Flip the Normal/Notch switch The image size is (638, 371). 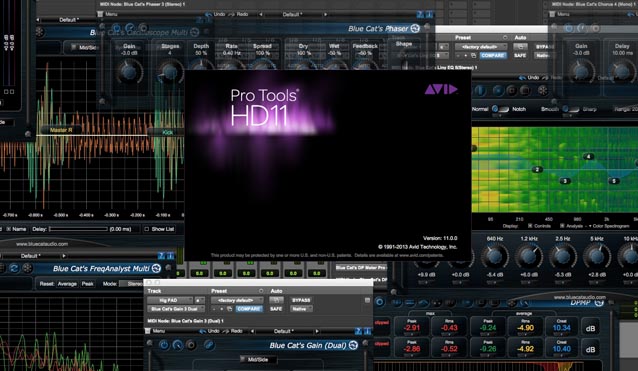pyautogui.click(x=500, y=109)
